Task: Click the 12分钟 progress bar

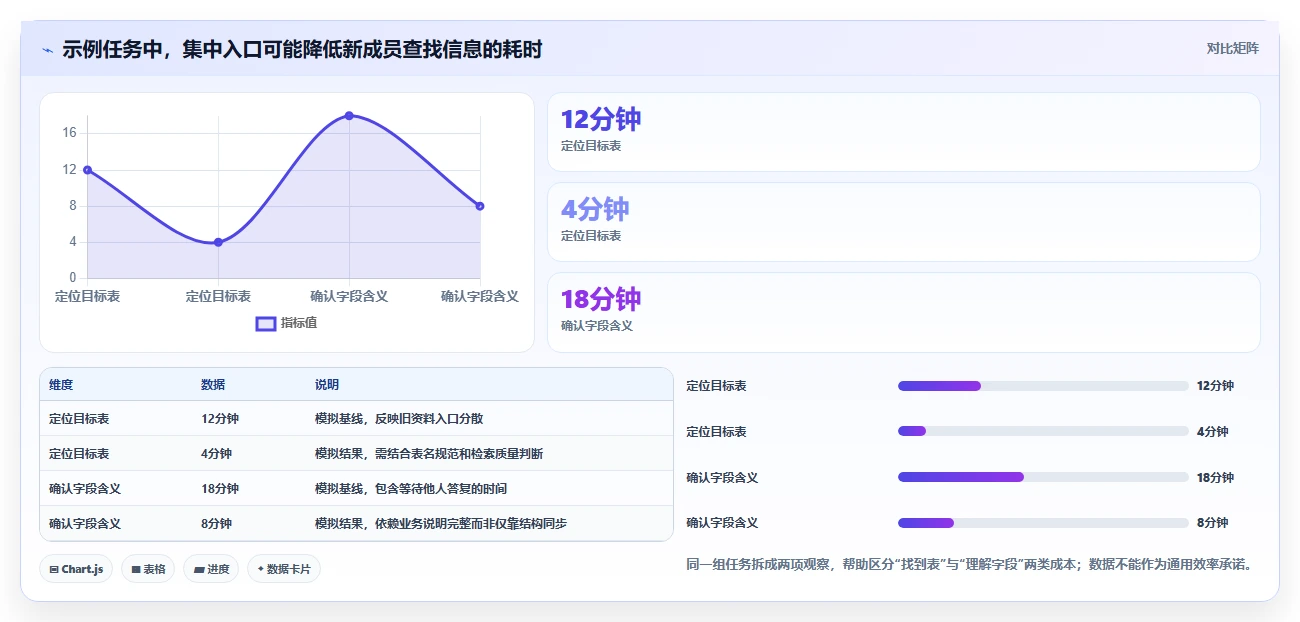Action: 1043,386
